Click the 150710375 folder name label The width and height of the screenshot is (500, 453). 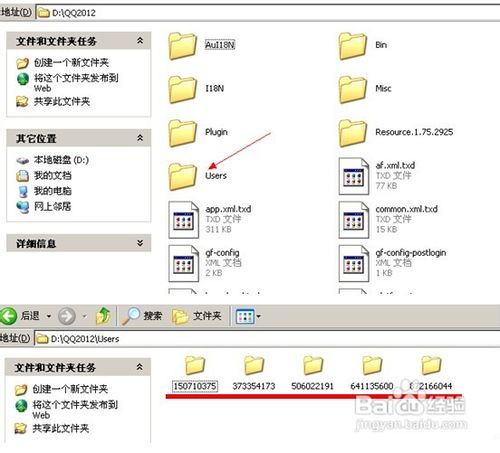tap(195, 386)
